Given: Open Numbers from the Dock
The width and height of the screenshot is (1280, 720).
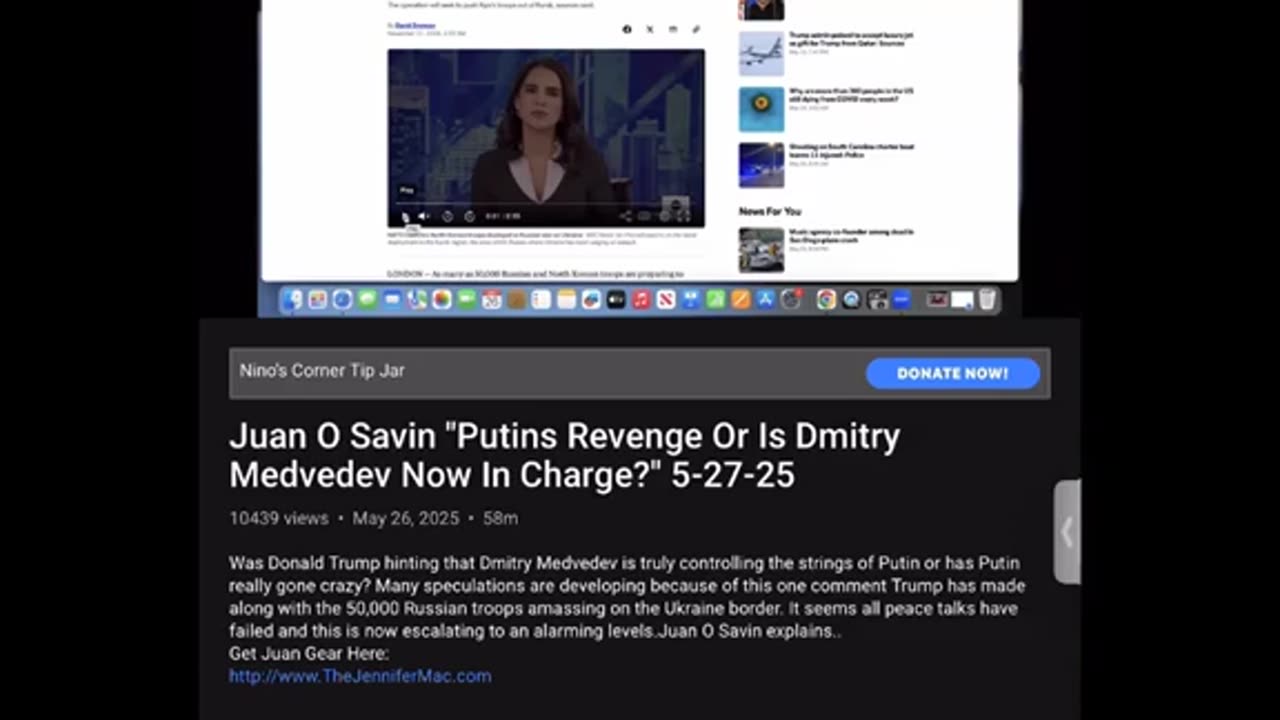Looking at the screenshot, I should pos(716,299).
